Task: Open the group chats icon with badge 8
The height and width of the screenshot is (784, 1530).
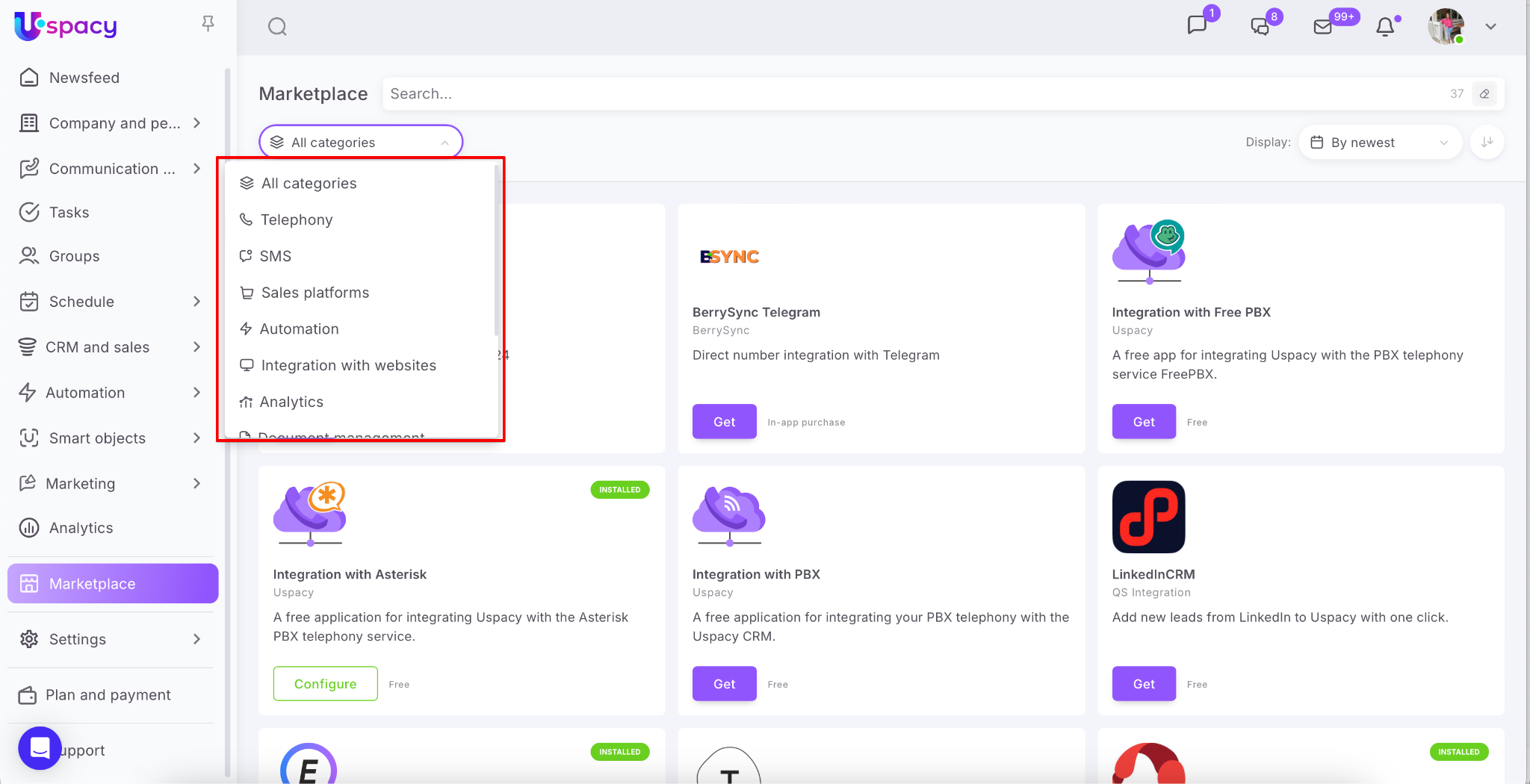Action: pos(1260,27)
